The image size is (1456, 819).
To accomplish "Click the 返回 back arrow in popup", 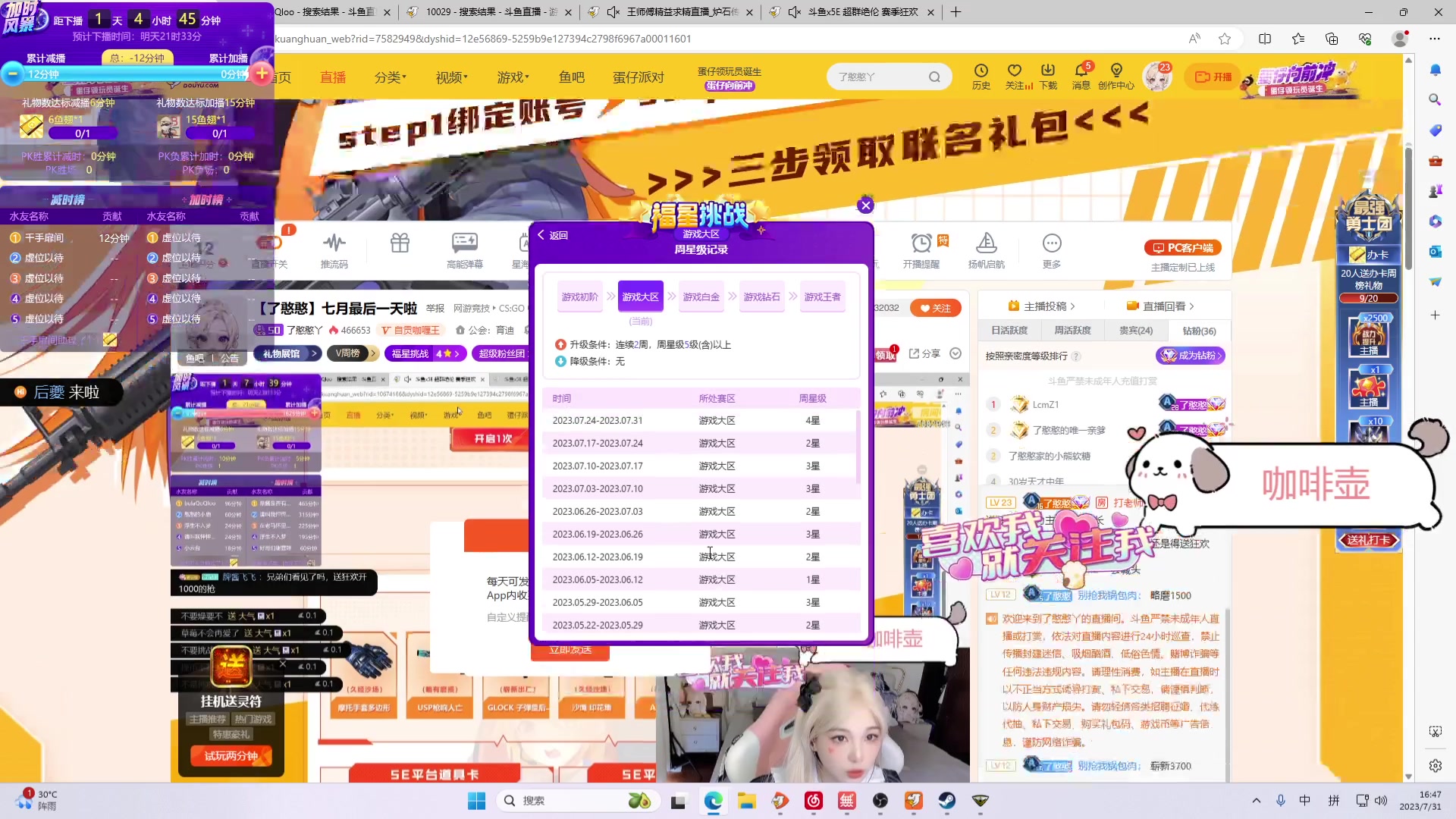I will tap(553, 235).
